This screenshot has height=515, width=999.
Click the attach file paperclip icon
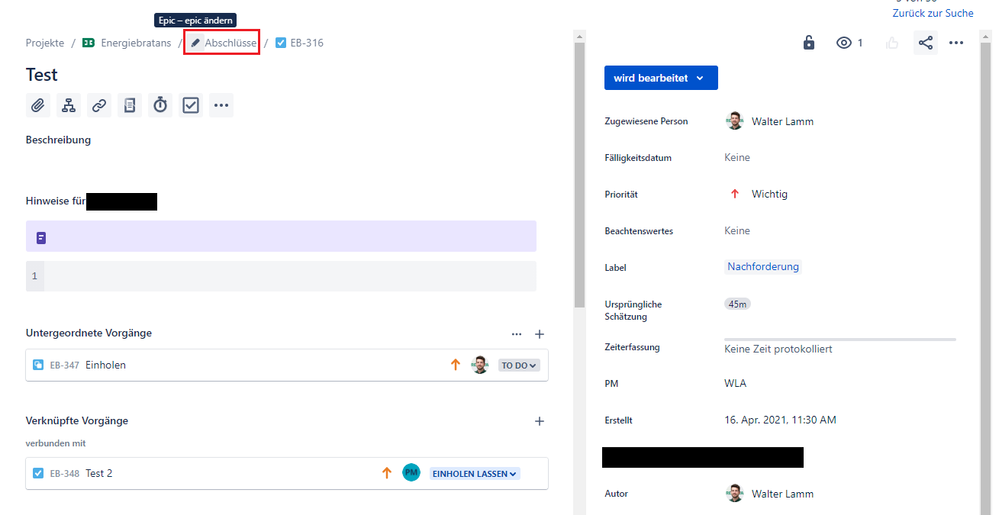tap(38, 105)
